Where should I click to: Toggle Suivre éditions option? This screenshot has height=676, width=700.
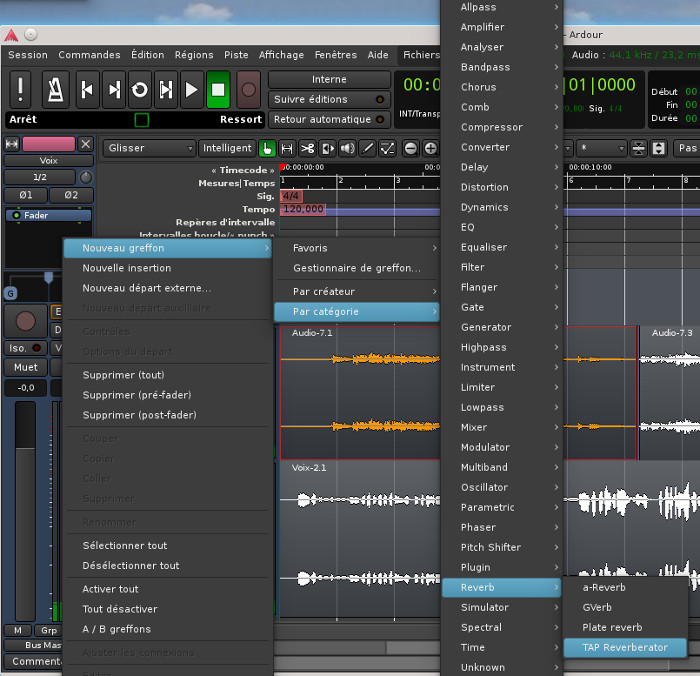pyautogui.click(x=329, y=99)
